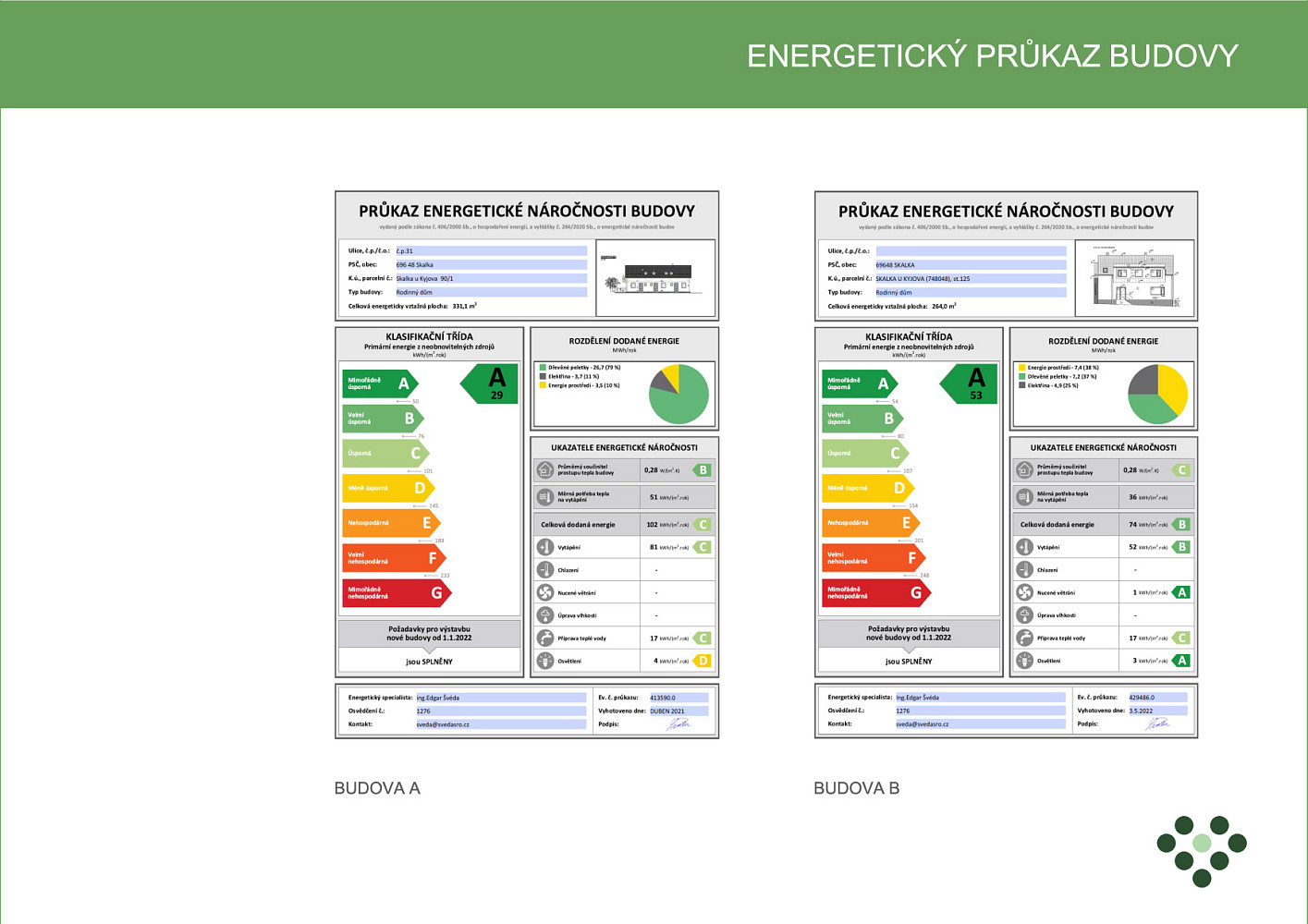
Task: Click the energy pie chart in Budova A
Action: coord(678,395)
